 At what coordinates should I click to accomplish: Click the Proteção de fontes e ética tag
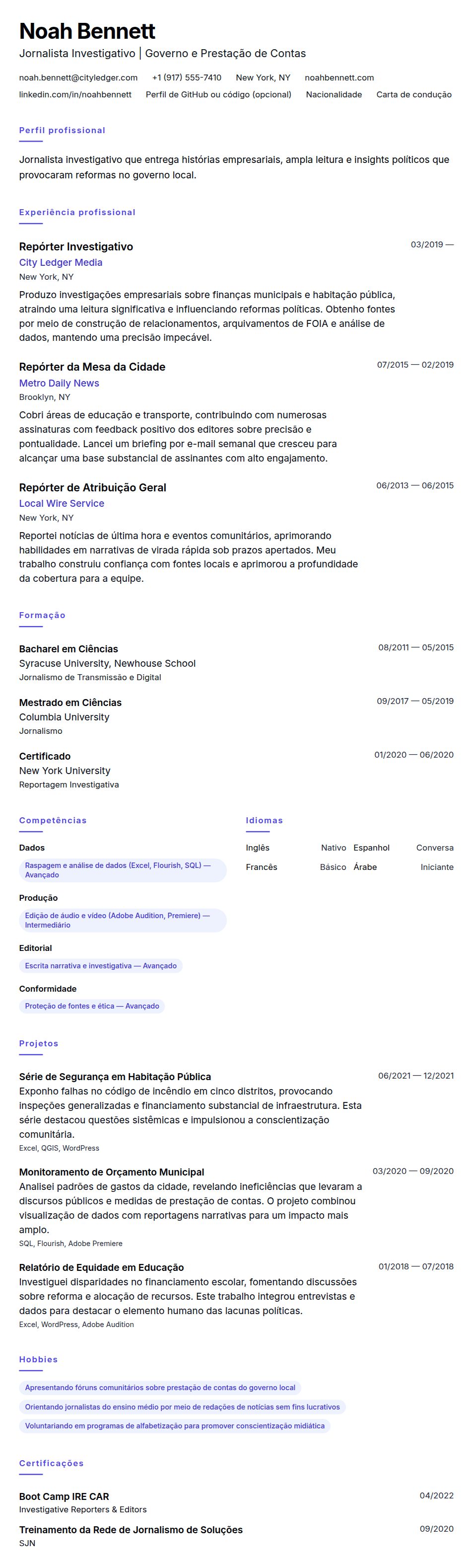(x=92, y=1006)
